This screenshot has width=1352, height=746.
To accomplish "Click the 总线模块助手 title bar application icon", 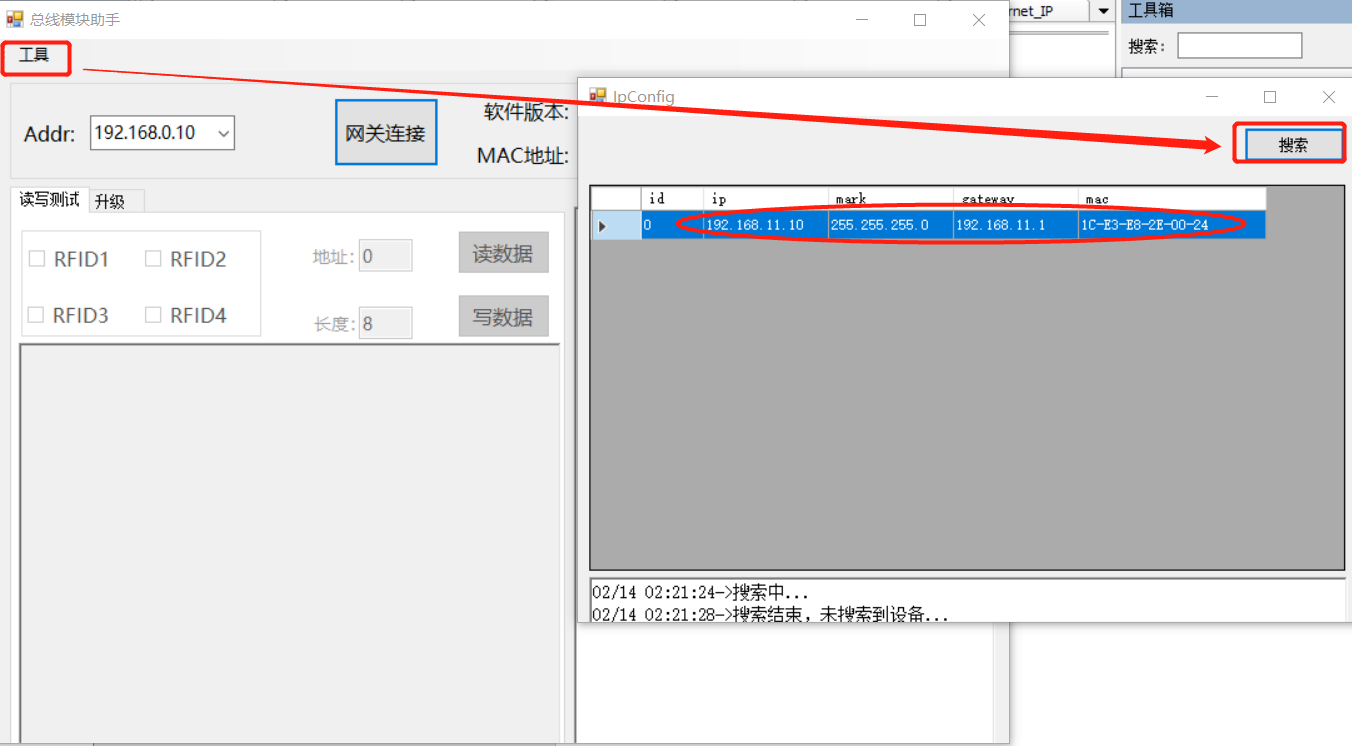I will (14, 18).
